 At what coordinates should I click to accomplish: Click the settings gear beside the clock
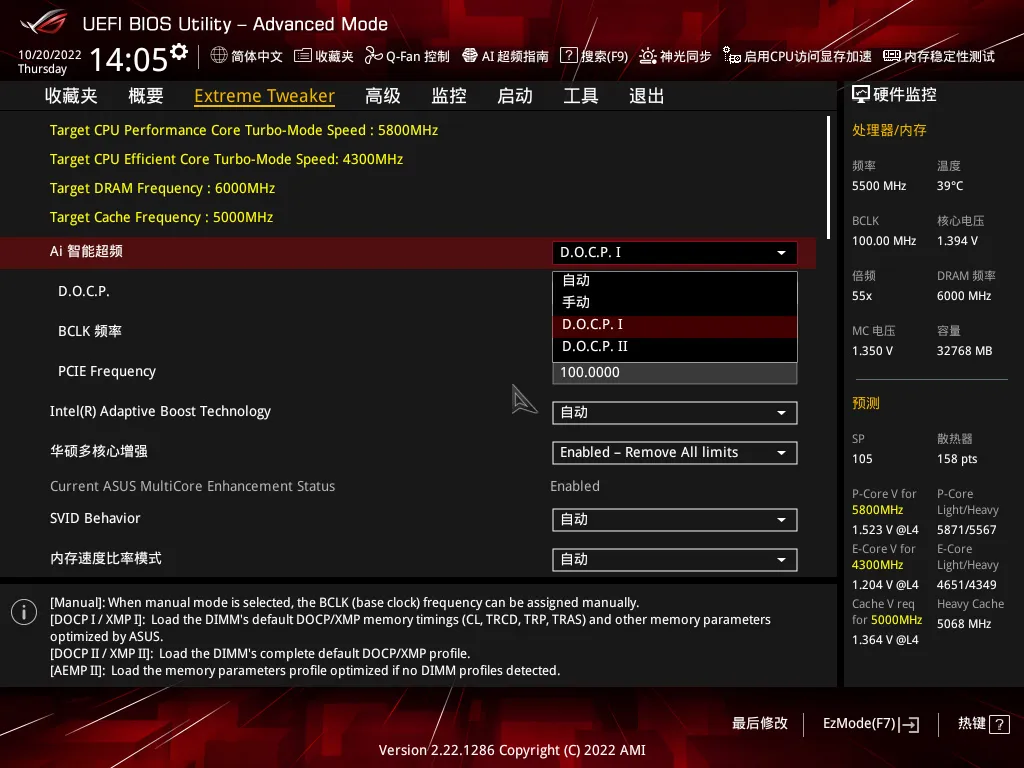(x=179, y=52)
